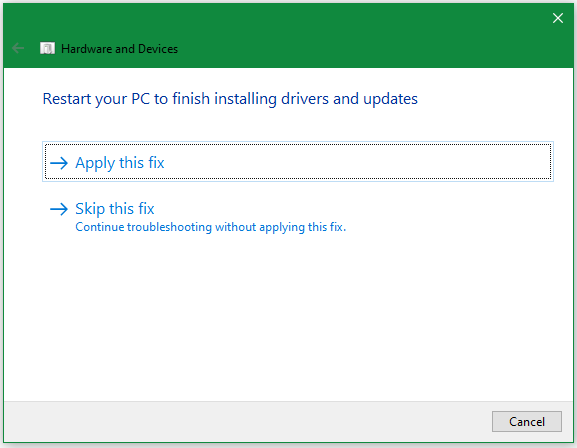577x448 pixels.
Task: Click the Restart your PC heading
Action: tap(230, 99)
